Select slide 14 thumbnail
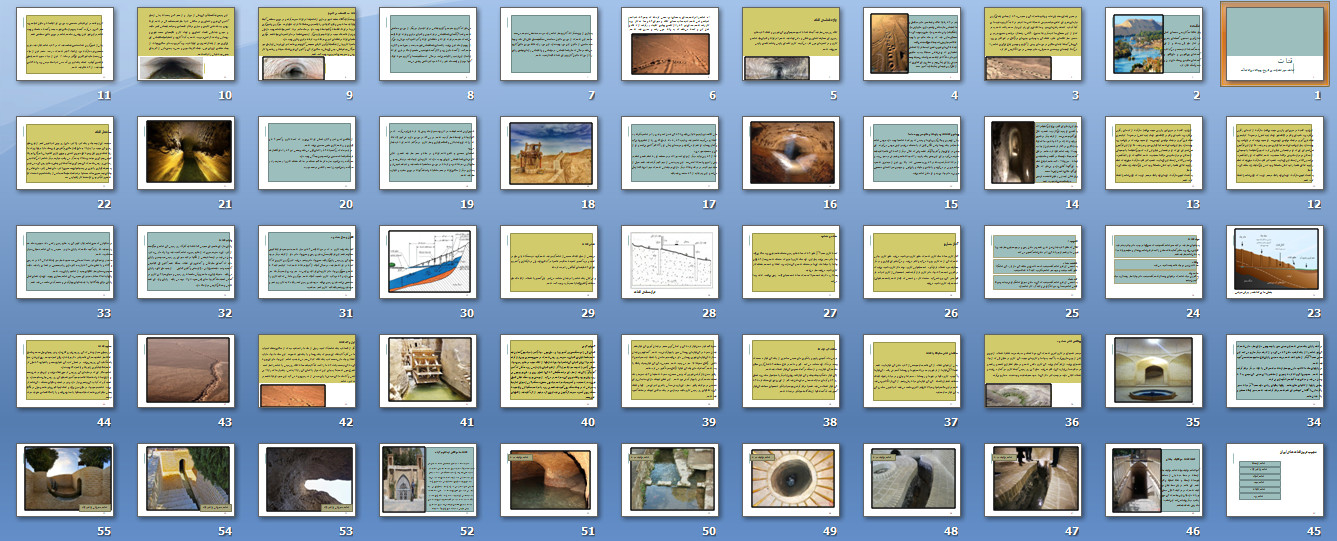The width and height of the screenshot is (1337, 541). [1033, 153]
